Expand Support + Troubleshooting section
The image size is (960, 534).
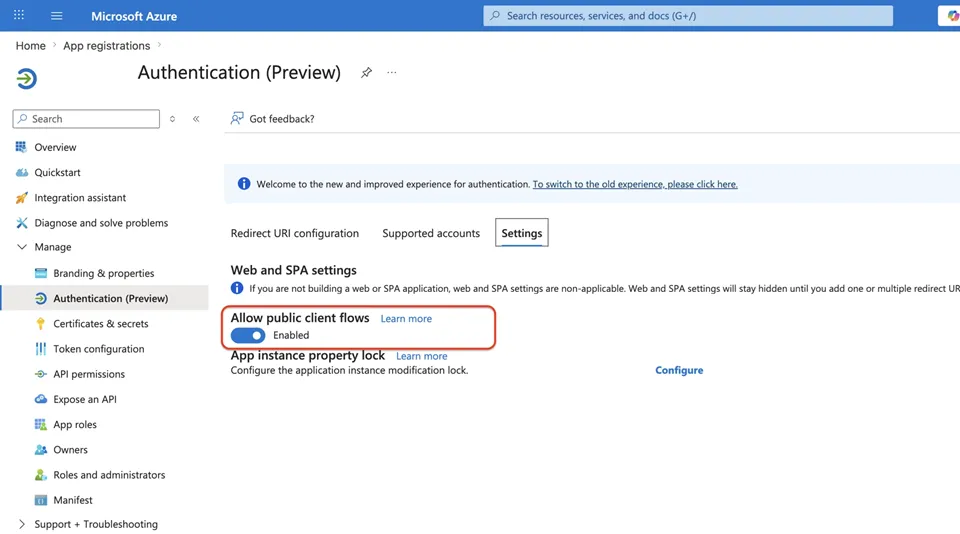point(22,524)
